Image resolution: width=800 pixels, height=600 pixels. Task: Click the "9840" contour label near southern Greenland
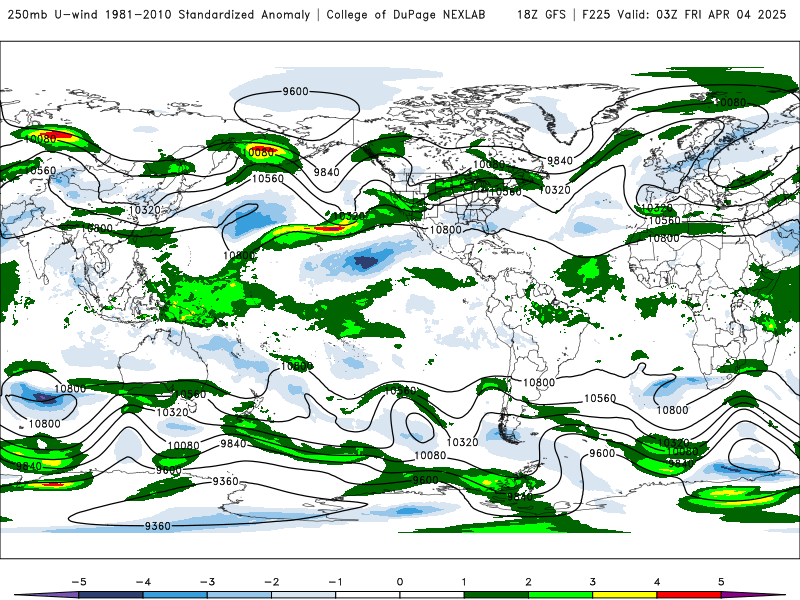point(560,161)
